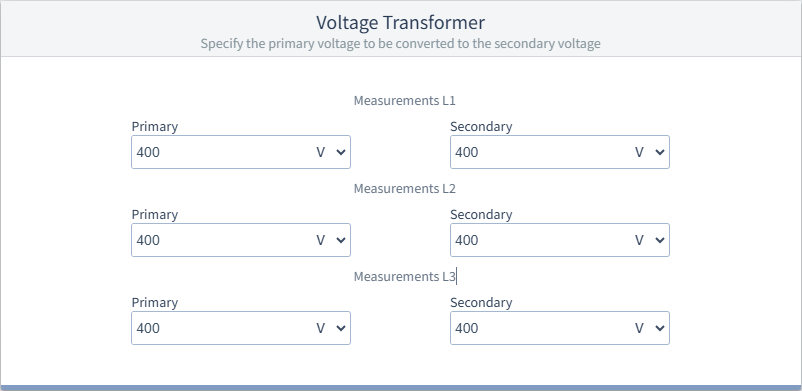Click the L2 Secondary field label
Image resolution: width=802 pixels, height=391 pixels.
point(481,214)
